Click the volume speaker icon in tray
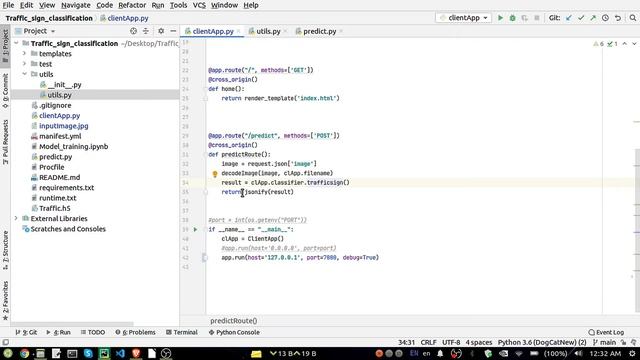This screenshot has height=360, width=640. [x=578, y=353]
